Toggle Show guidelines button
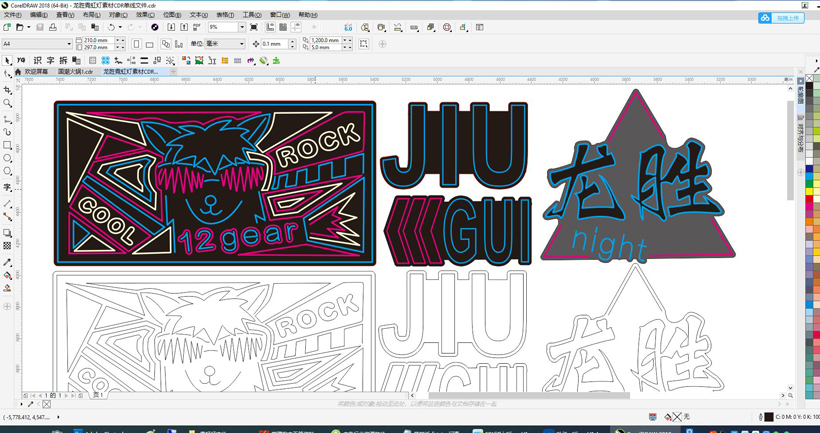Image resolution: width=820 pixels, height=433 pixels. pos(297,27)
